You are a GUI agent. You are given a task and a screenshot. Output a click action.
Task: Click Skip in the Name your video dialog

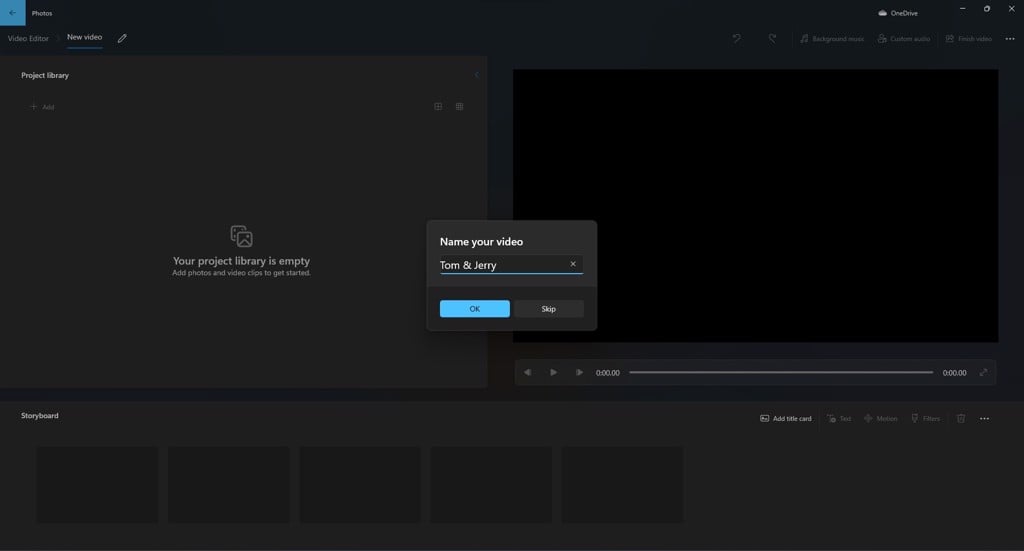point(549,309)
